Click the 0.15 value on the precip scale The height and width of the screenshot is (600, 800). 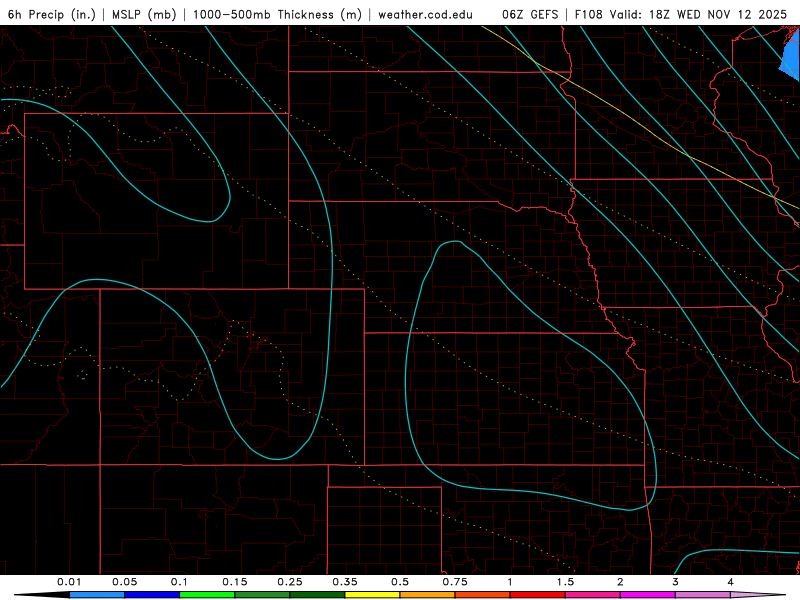click(x=235, y=582)
